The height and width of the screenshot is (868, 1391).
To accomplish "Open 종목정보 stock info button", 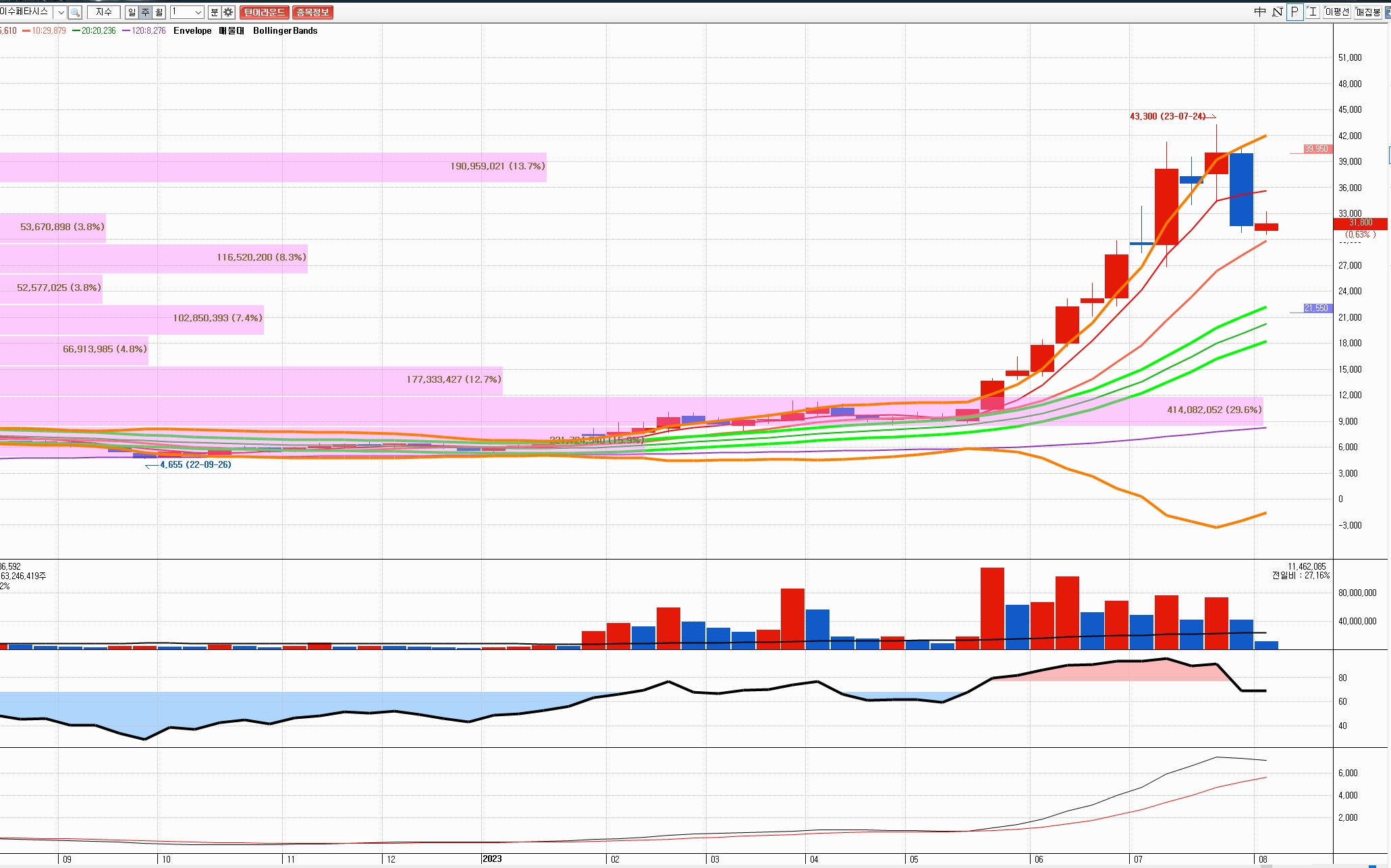I will coord(312,12).
